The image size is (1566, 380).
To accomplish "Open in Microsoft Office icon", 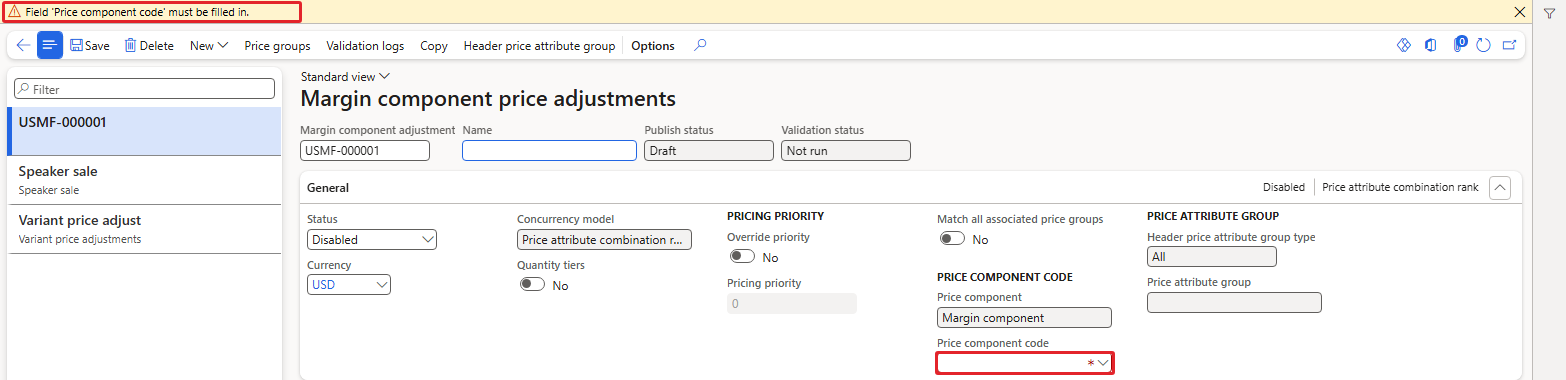I will (1431, 45).
